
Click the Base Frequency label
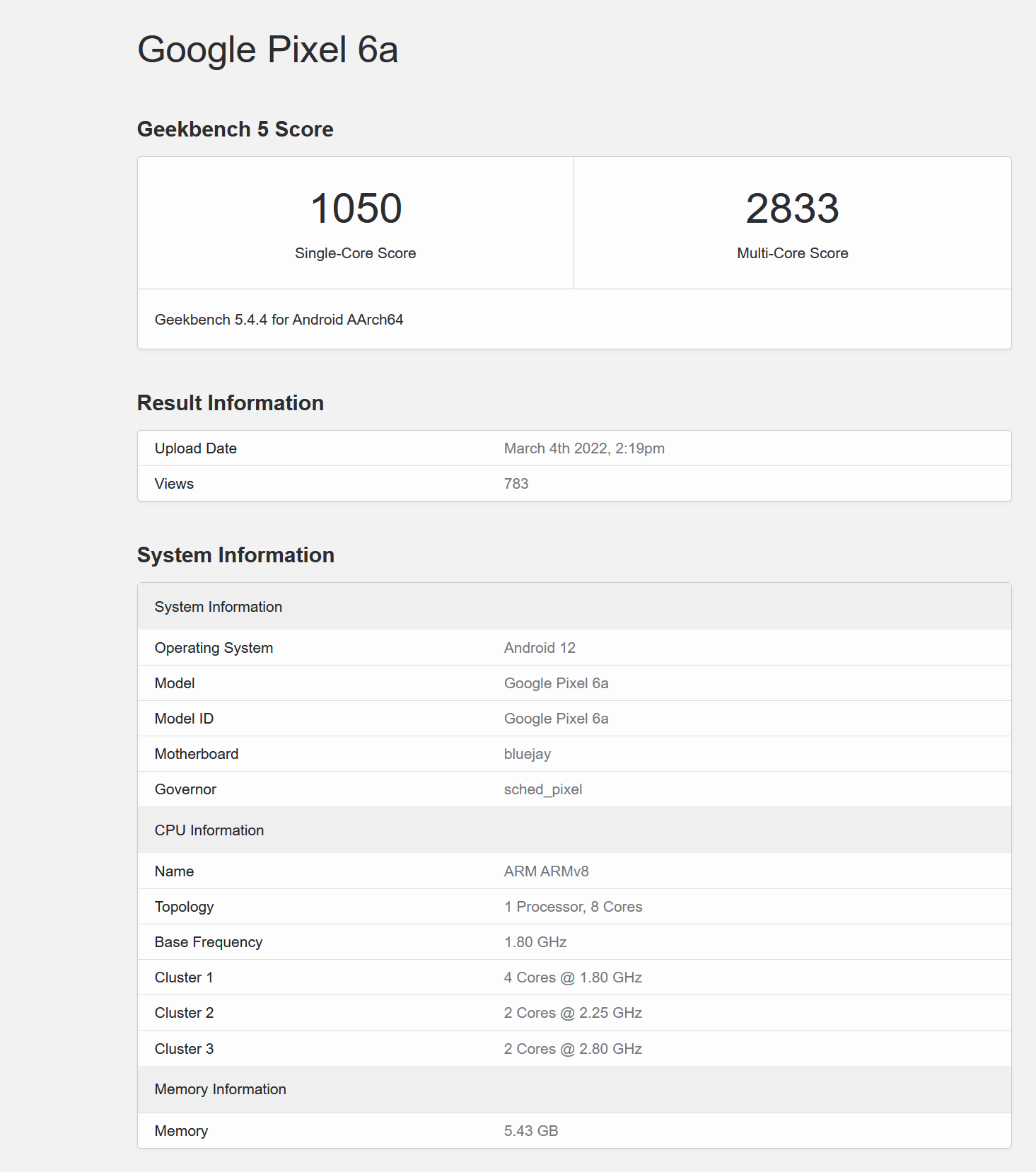[x=209, y=942]
